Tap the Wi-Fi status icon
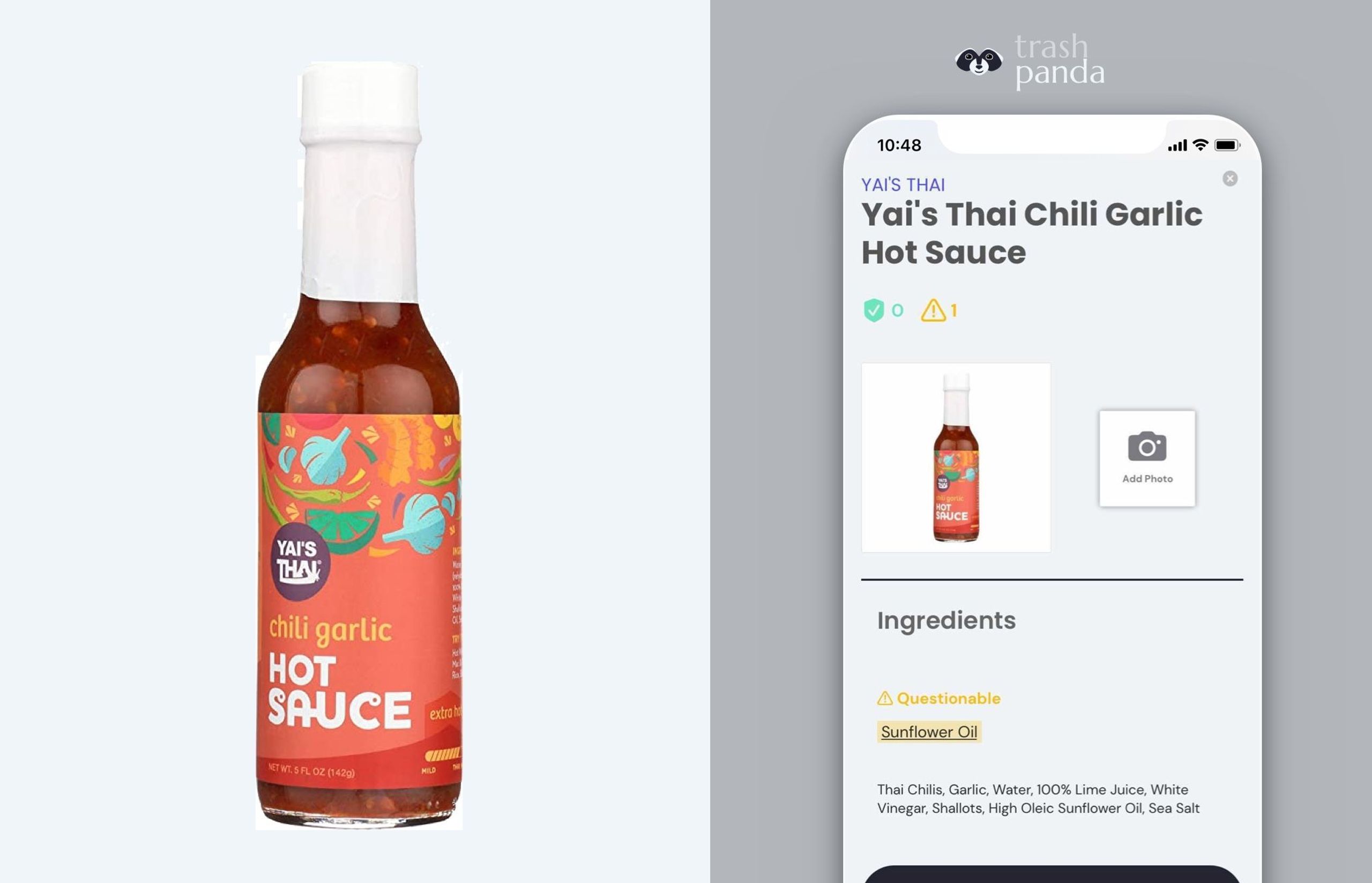The image size is (1372, 883). click(1200, 145)
